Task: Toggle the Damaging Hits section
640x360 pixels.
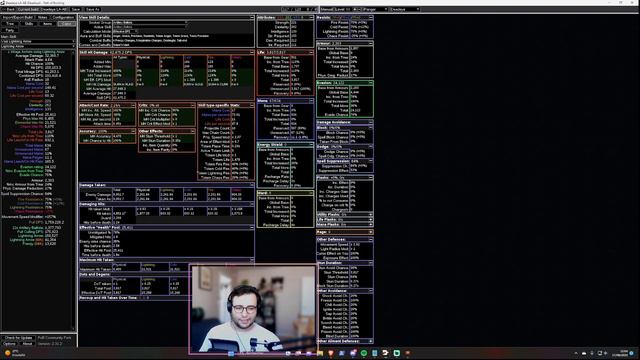Action: [252, 204]
